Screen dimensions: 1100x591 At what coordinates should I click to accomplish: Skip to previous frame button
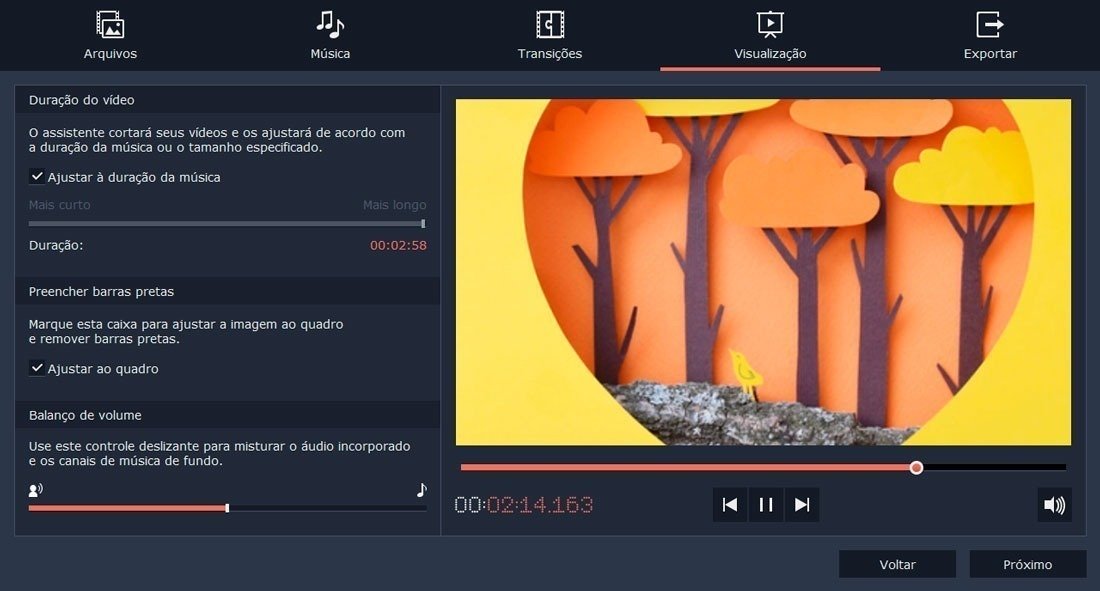tap(730, 505)
